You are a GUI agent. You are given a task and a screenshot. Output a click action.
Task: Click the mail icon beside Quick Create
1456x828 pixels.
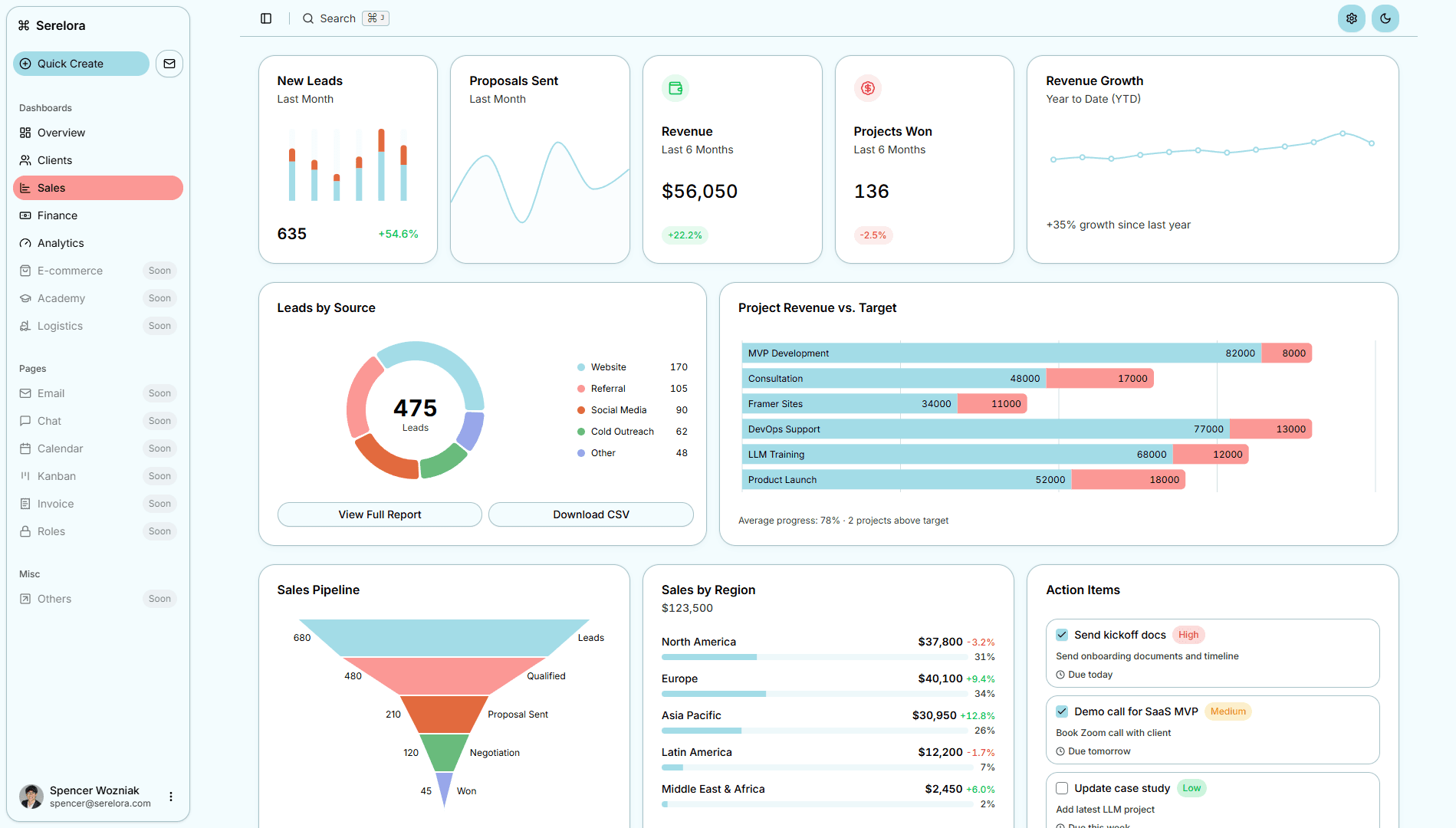pyautogui.click(x=169, y=64)
